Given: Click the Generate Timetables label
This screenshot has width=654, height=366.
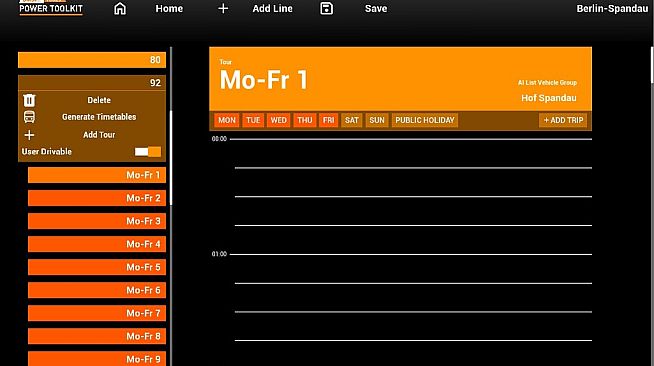Looking at the screenshot, I should (x=99, y=117).
